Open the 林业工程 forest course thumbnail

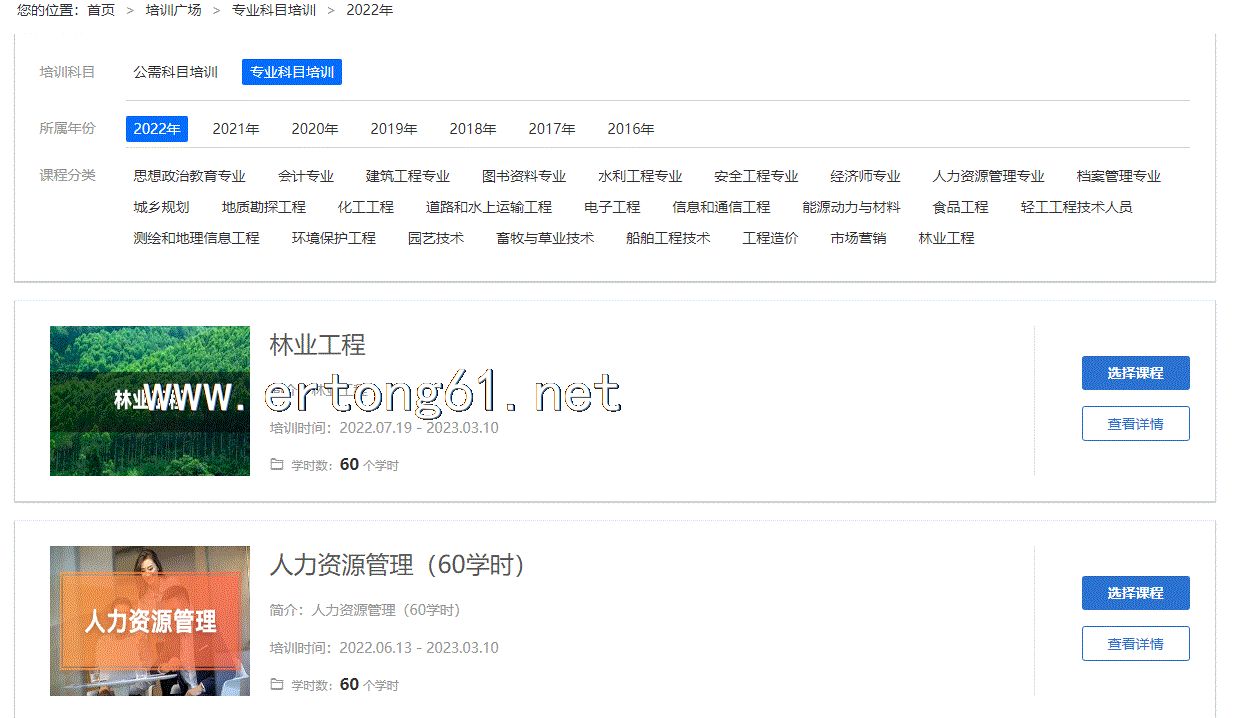(x=150, y=401)
